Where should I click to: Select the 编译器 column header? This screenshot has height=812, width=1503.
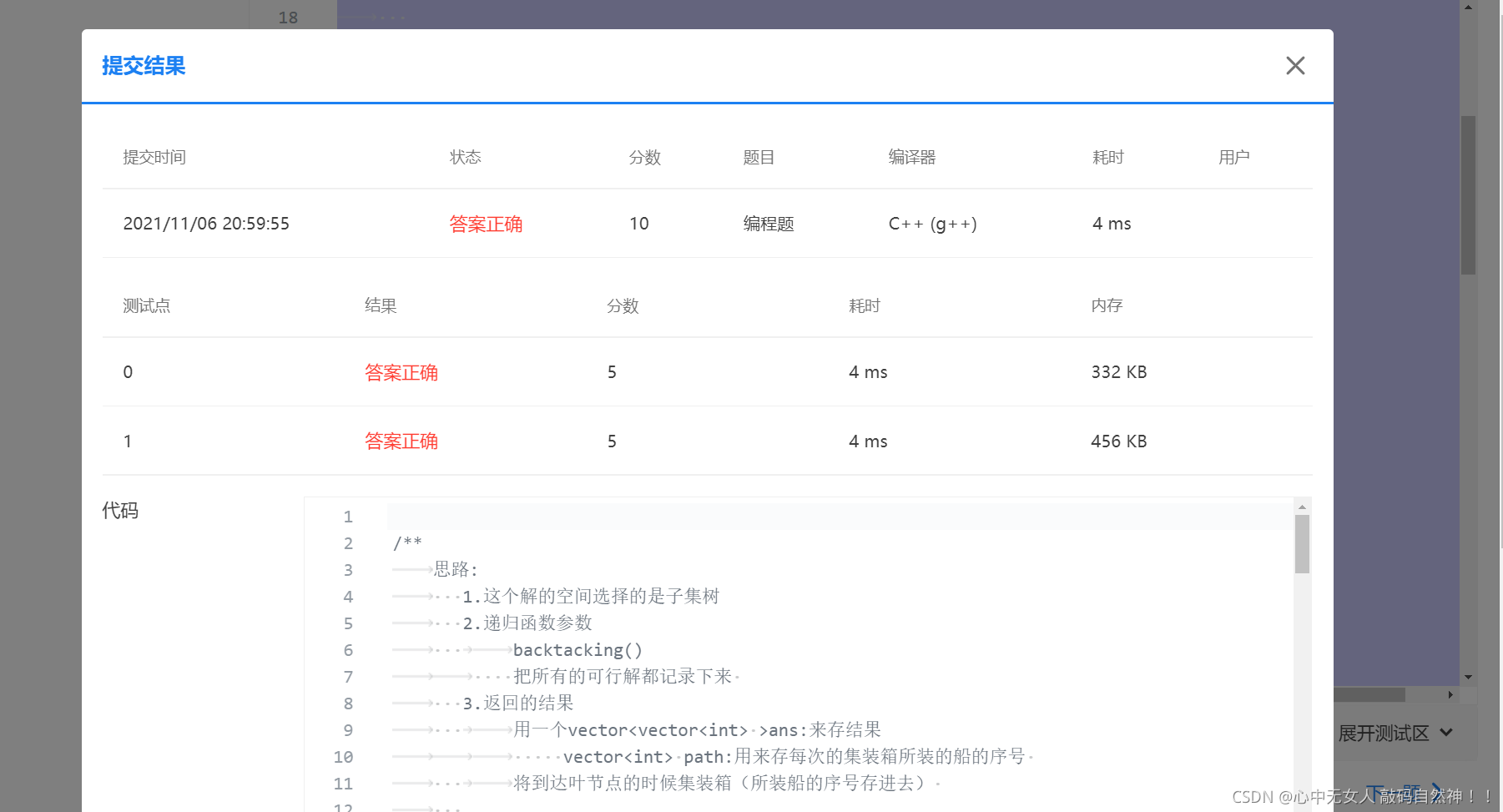click(911, 157)
